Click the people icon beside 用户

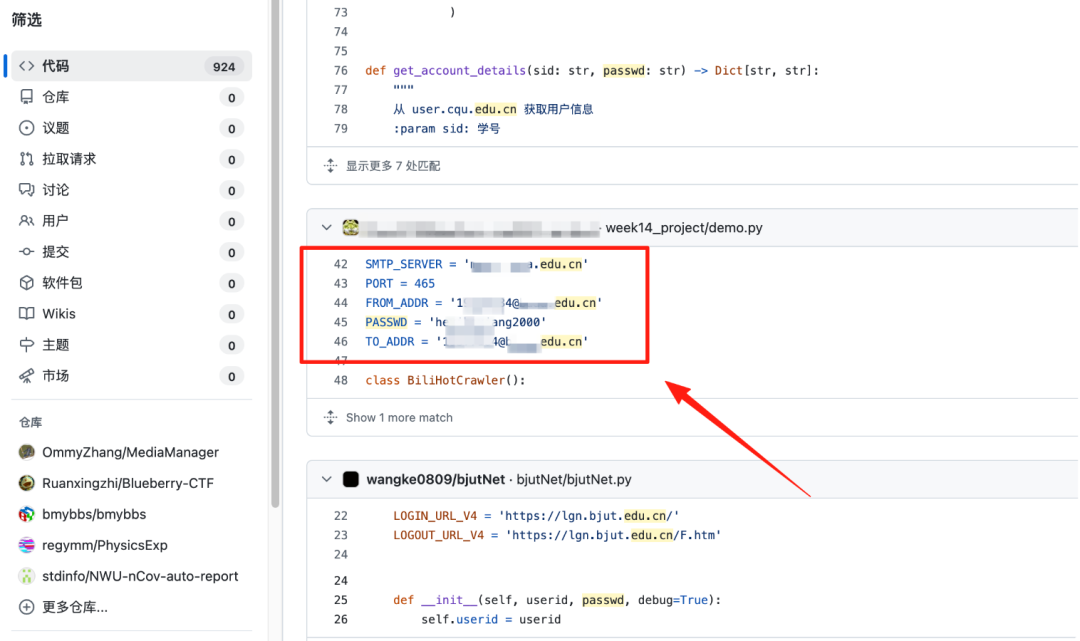(x=26, y=221)
